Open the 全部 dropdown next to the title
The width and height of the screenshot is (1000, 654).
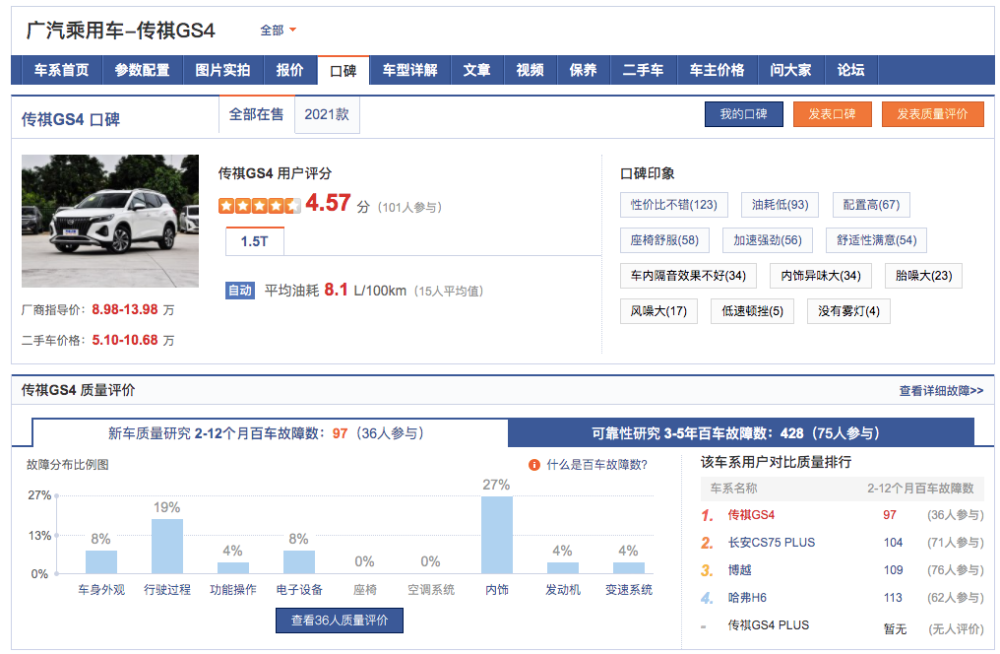(278, 30)
